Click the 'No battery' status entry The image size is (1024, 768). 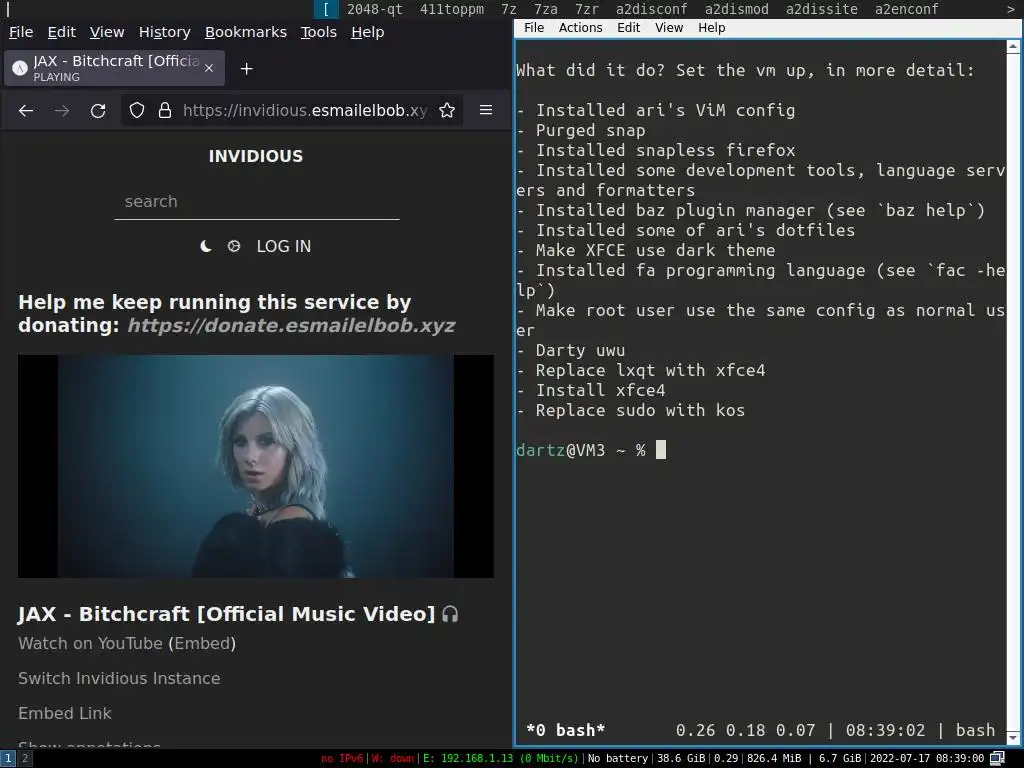[618, 758]
